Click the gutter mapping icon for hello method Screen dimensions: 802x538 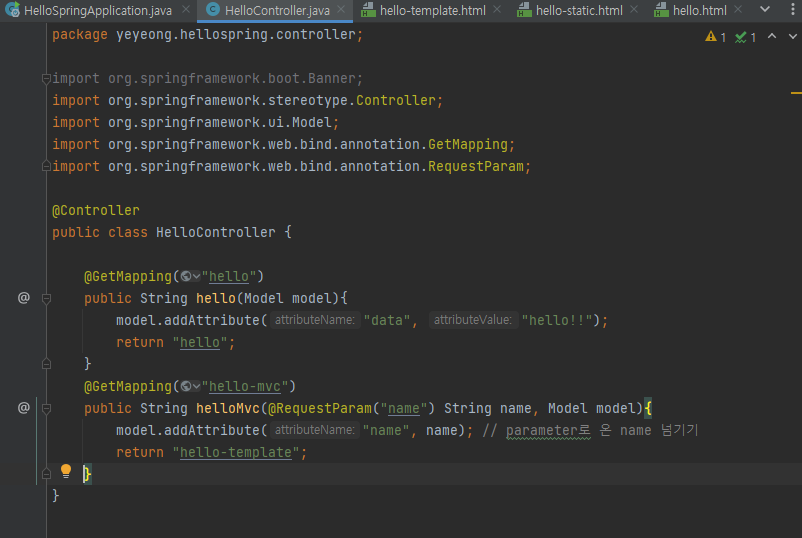tap(24, 298)
